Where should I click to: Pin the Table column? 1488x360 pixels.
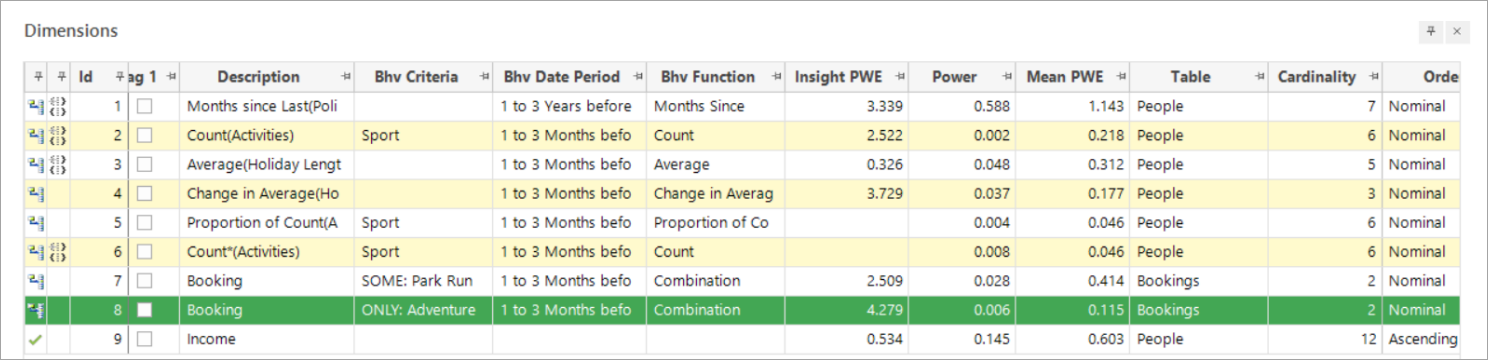pyautogui.click(x=1259, y=77)
